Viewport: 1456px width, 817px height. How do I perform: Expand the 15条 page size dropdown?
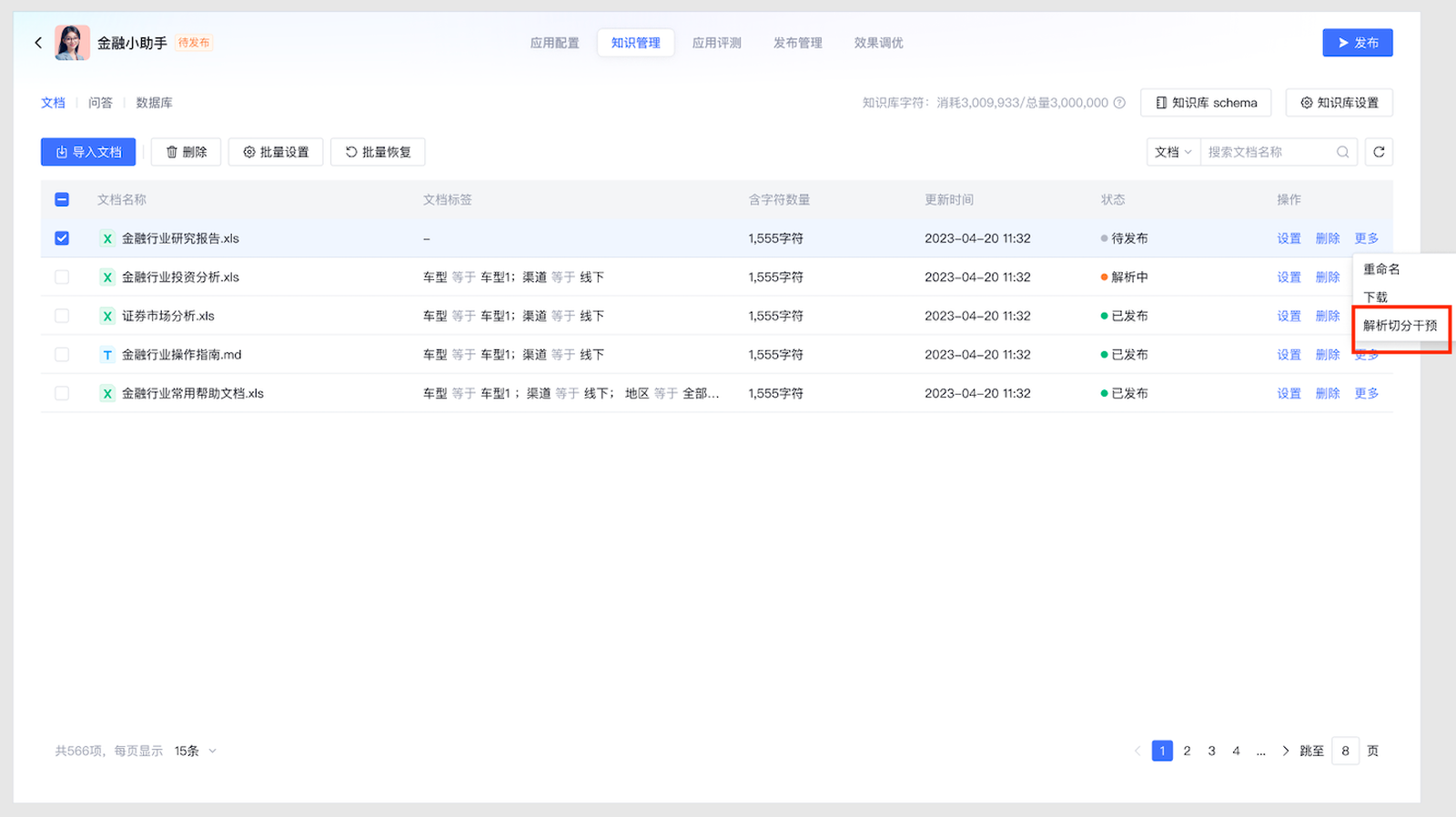[x=196, y=751]
